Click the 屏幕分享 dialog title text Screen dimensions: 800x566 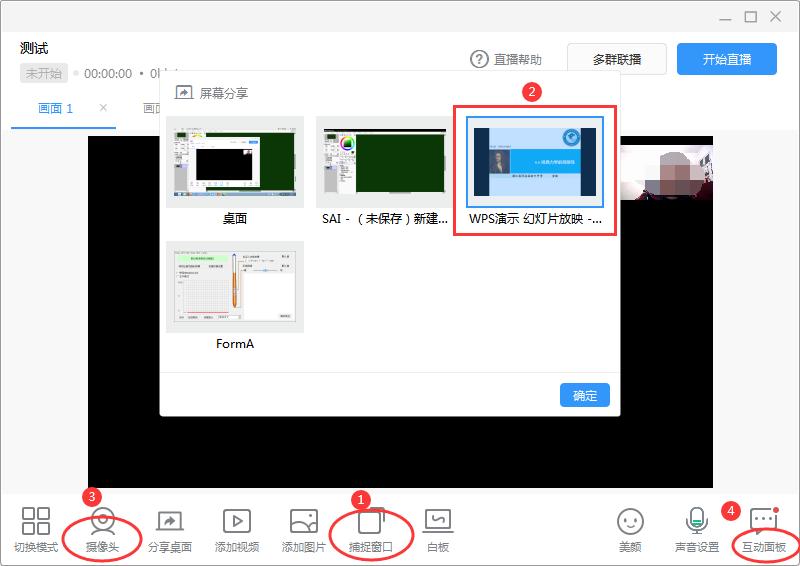coord(223,93)
